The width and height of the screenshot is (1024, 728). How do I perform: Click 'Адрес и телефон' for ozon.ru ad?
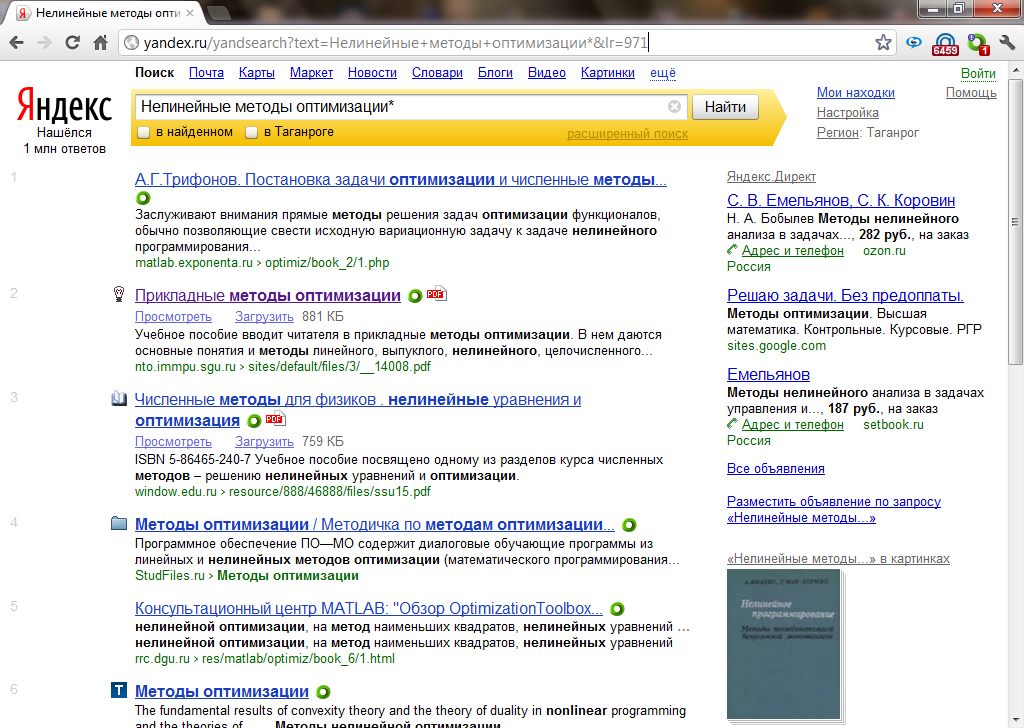(x=792, y=251)
